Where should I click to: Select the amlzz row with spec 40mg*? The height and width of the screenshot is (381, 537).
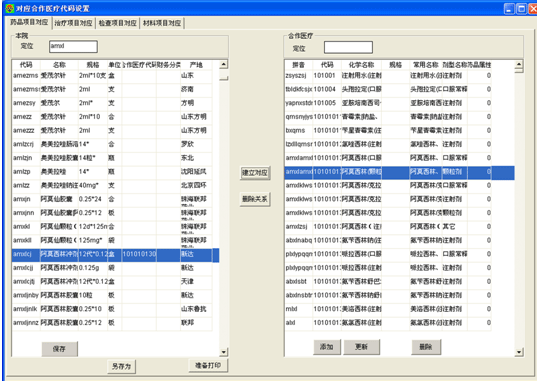112,185
